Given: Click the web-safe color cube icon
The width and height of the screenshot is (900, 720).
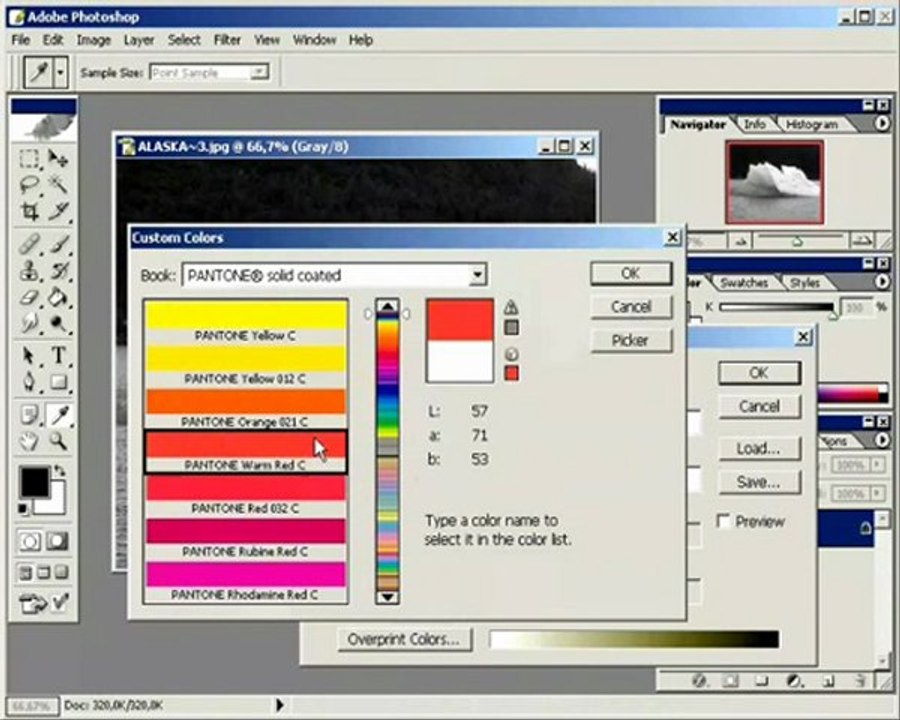Looking at the screenshot, I should 511,354.
